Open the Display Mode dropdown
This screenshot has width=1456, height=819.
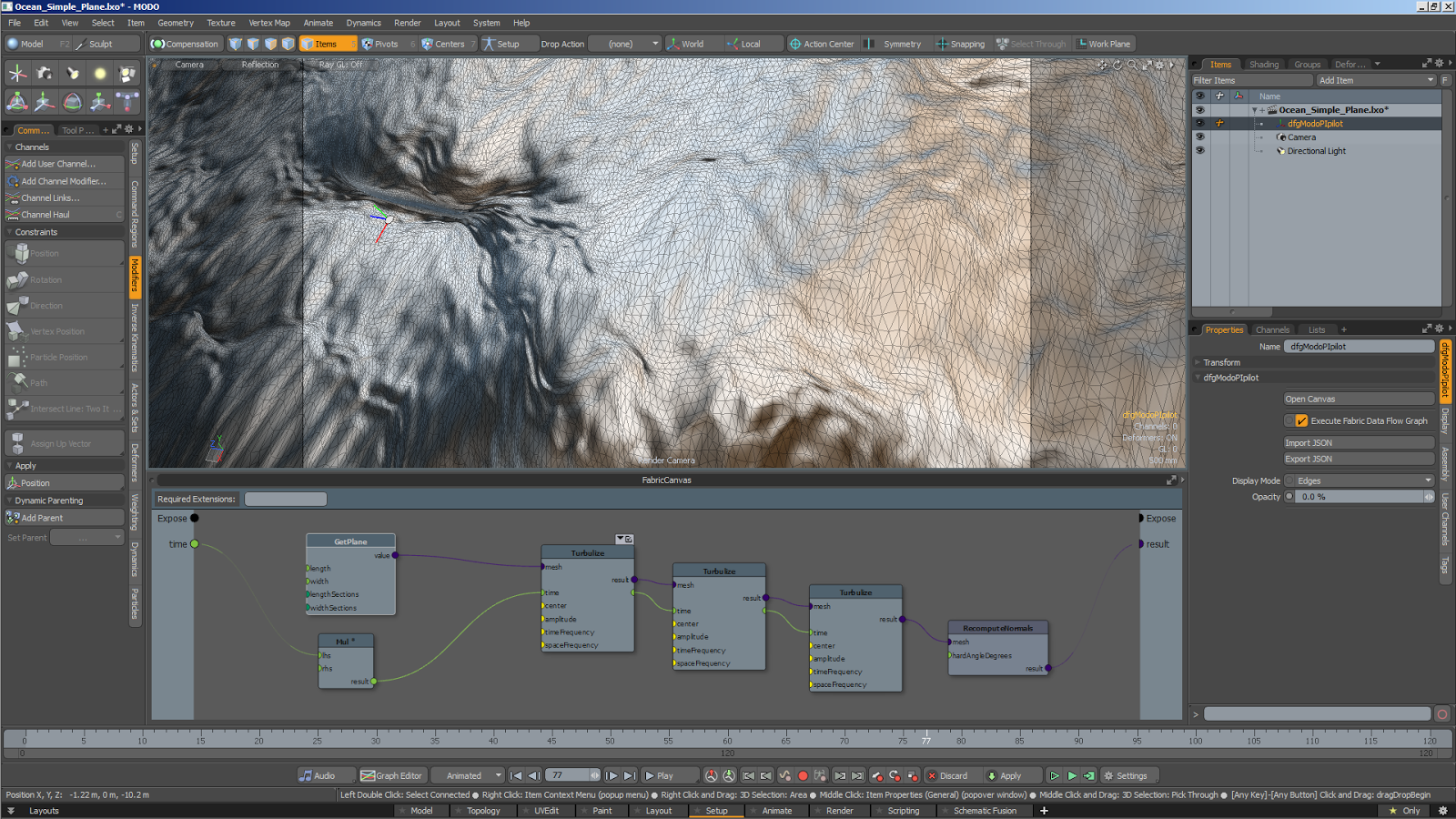point(1359,480)
